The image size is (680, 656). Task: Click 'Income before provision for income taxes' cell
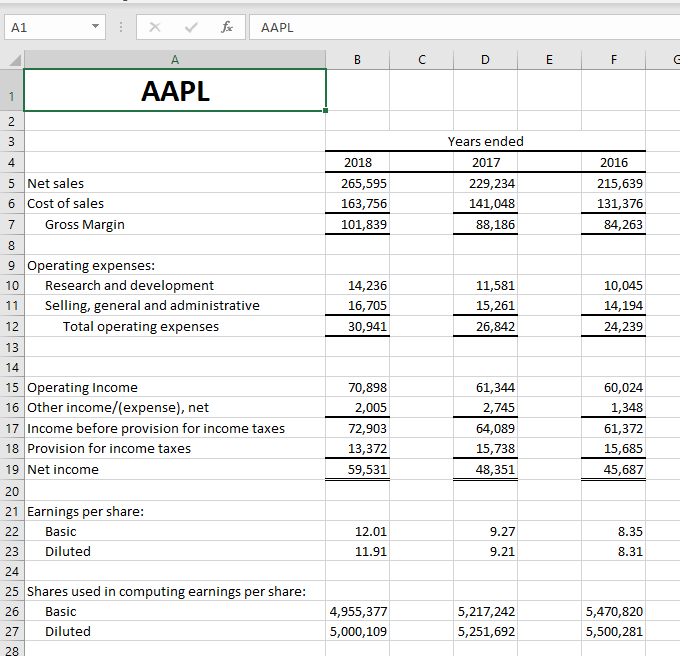tap(175, 428)
